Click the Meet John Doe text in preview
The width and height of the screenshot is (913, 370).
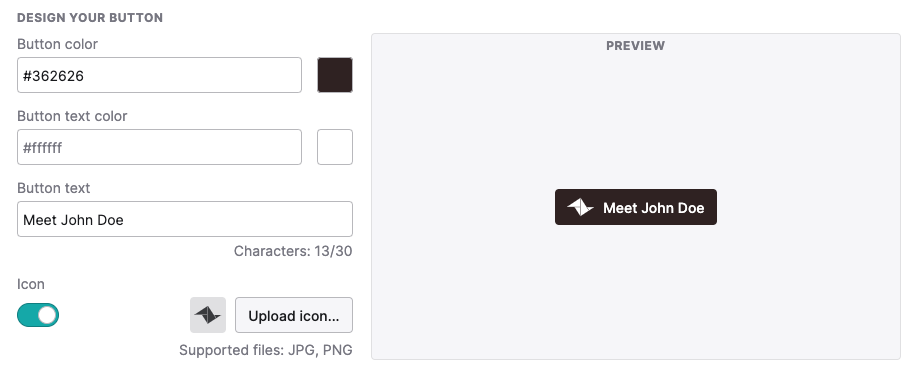point(653,208)
